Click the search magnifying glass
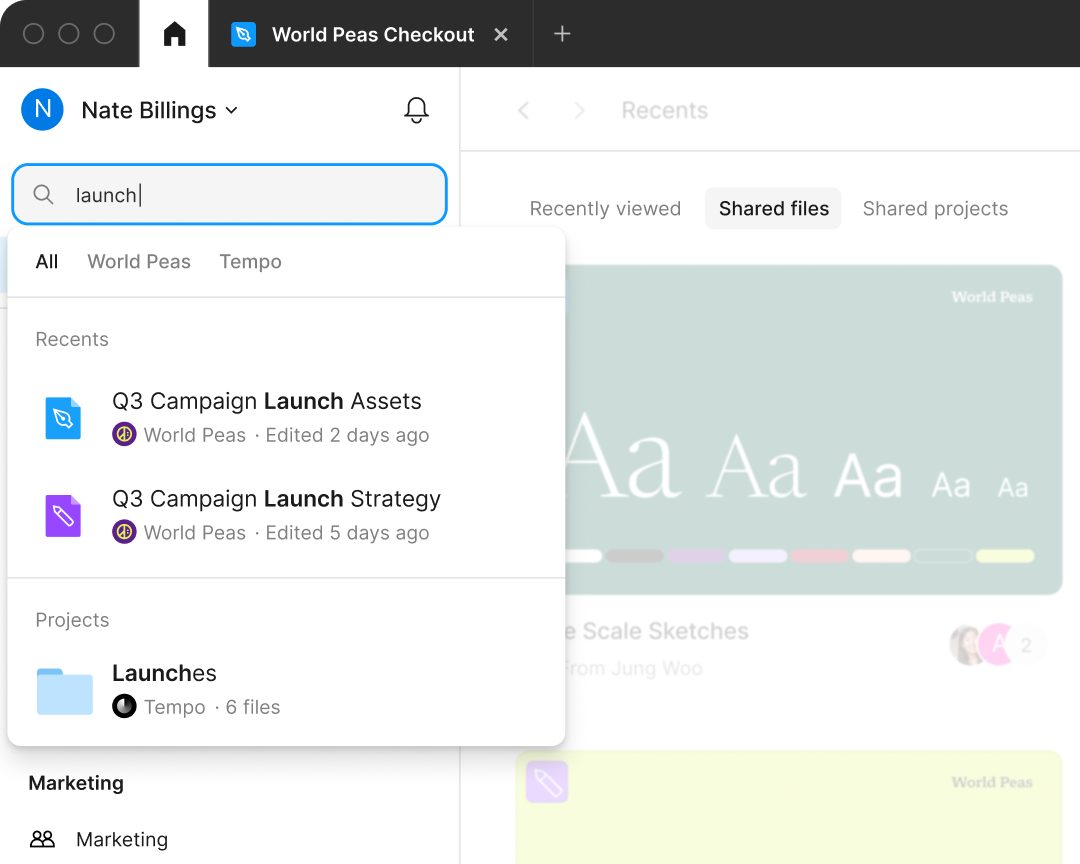 (x=43, y=193)
